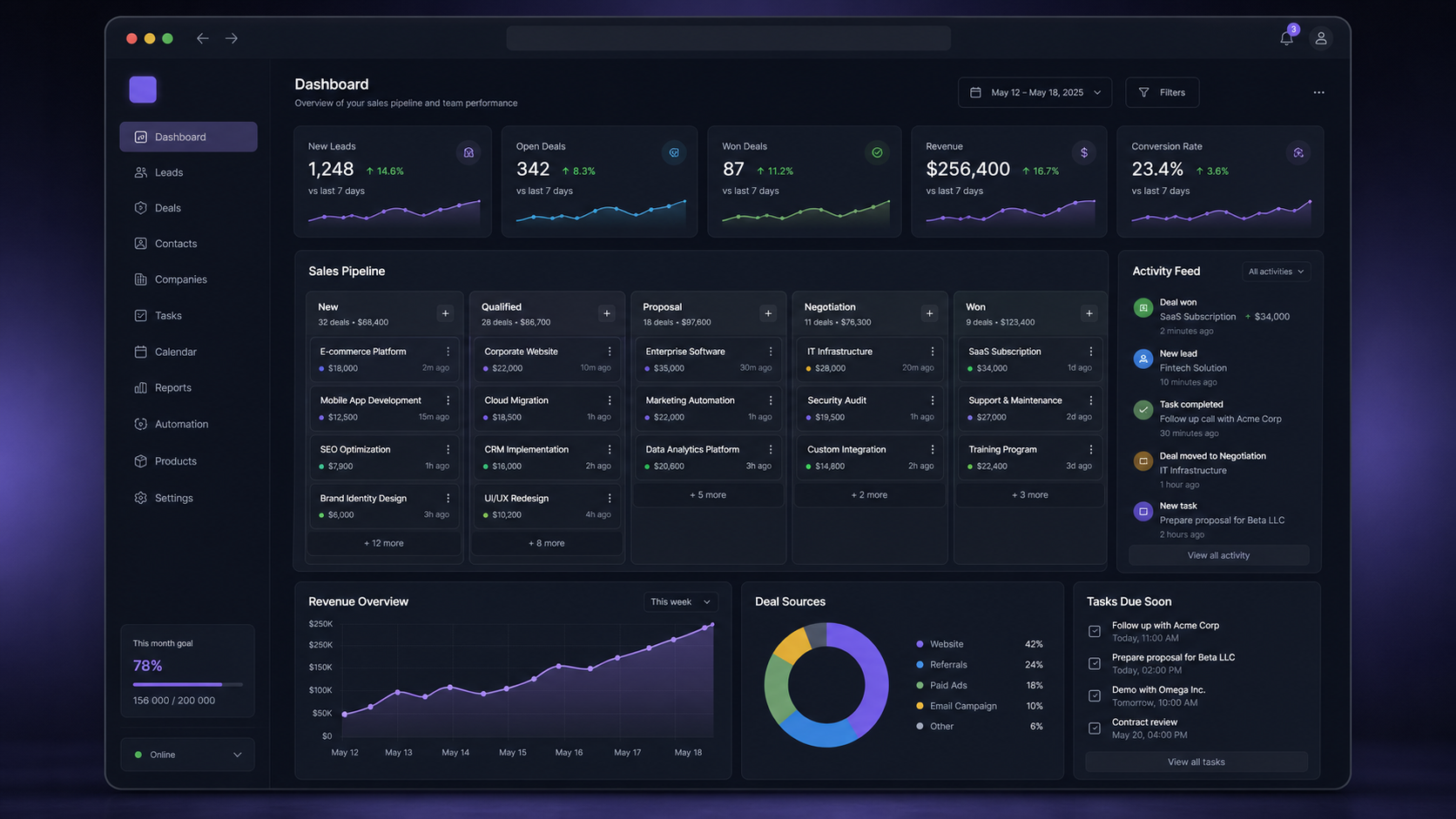Screen dimensions: 1456x819
Task: Click the Conversion Rate card icon
Action: coord(1298,152)
